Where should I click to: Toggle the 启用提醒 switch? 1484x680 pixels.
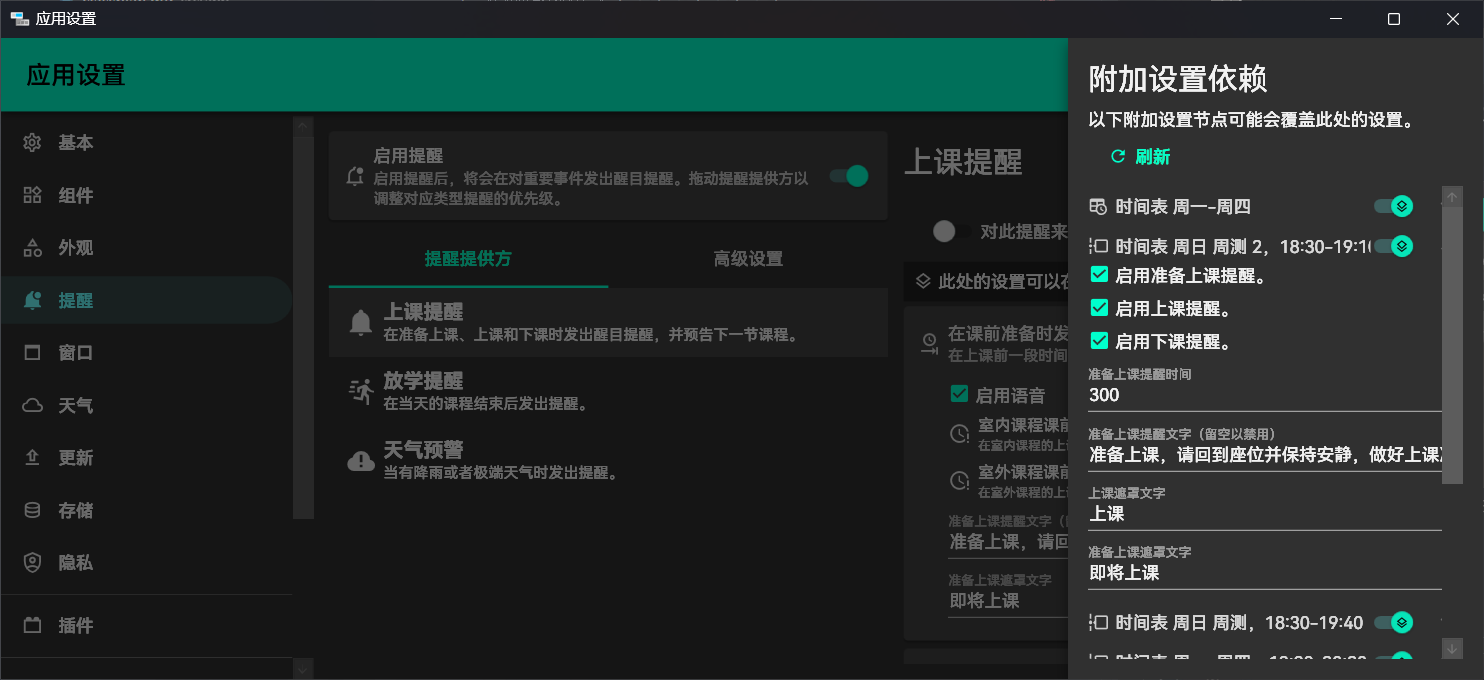(848, 176)
